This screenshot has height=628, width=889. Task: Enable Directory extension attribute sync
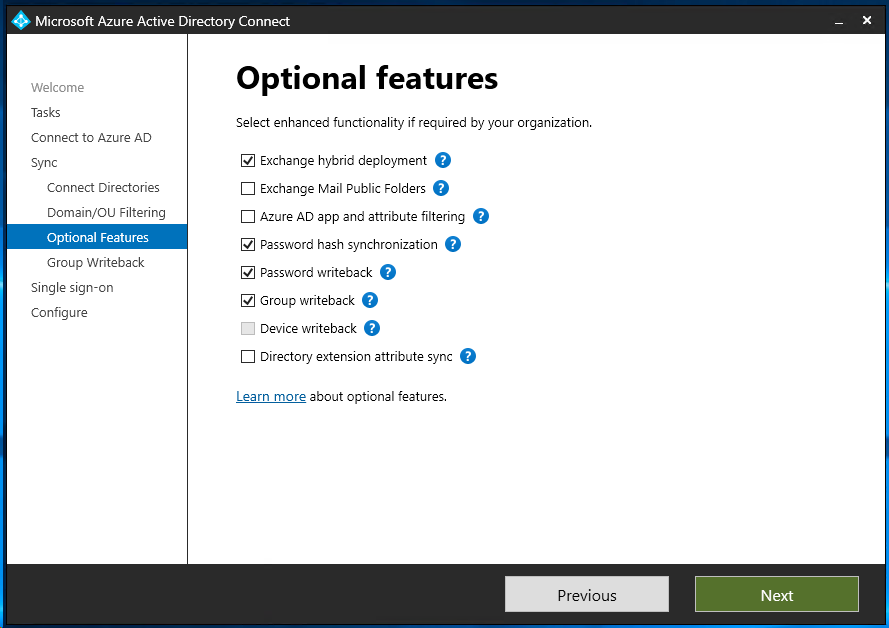(x=248, y=357)
